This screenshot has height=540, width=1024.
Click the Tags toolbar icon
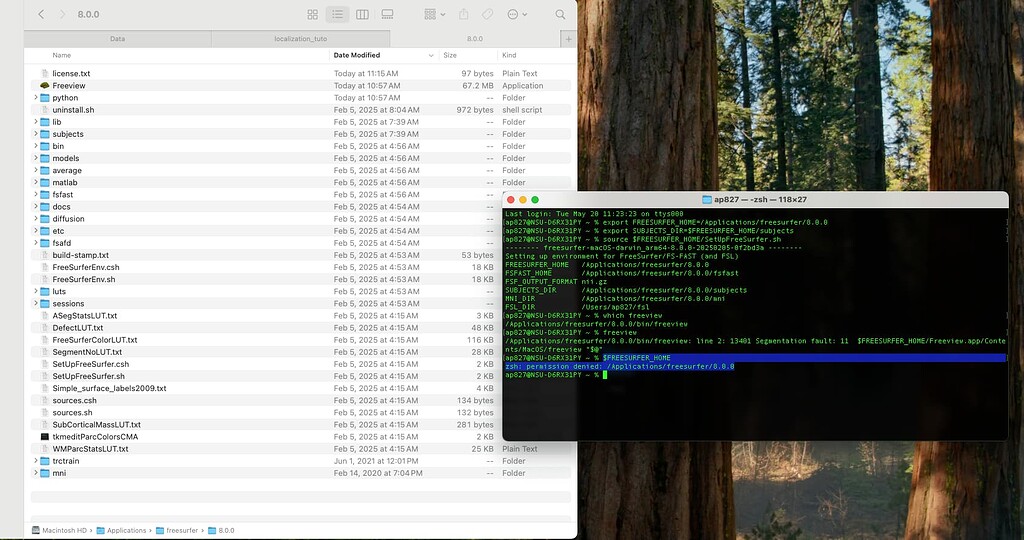(488, 14)
